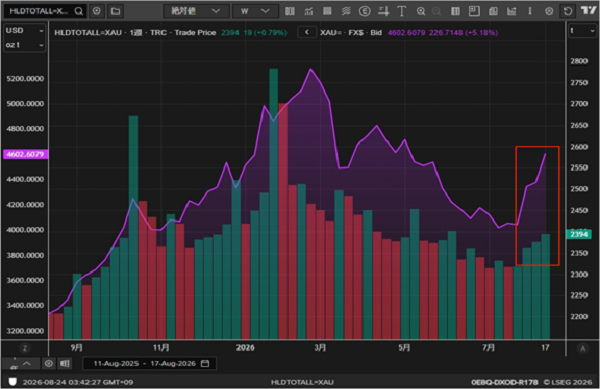Click the zoom out magnifier icon

436,11
